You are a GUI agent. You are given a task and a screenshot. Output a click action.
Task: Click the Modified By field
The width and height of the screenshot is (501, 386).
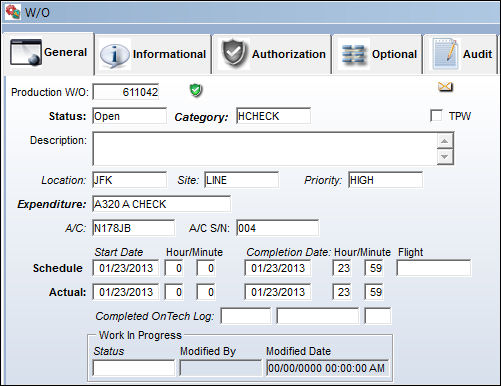pyautogui.click(x=220, y=368)
